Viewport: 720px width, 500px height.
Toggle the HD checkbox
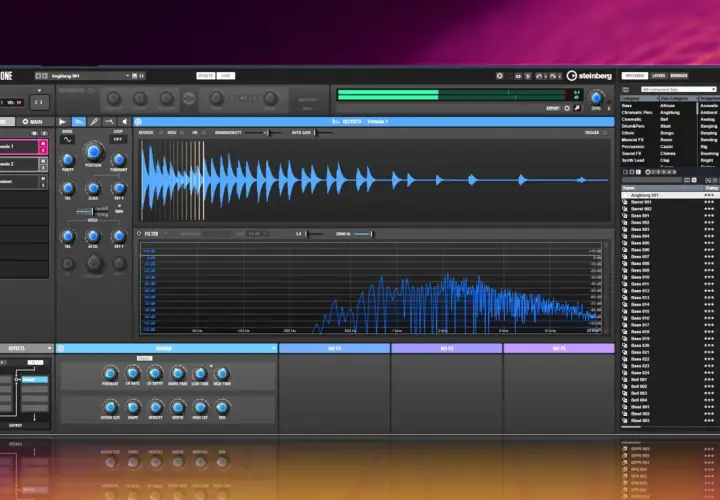click(204, 133)
